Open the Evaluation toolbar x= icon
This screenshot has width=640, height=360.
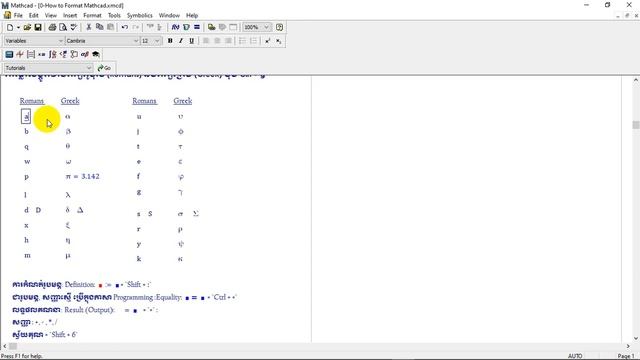coord(42,54)
